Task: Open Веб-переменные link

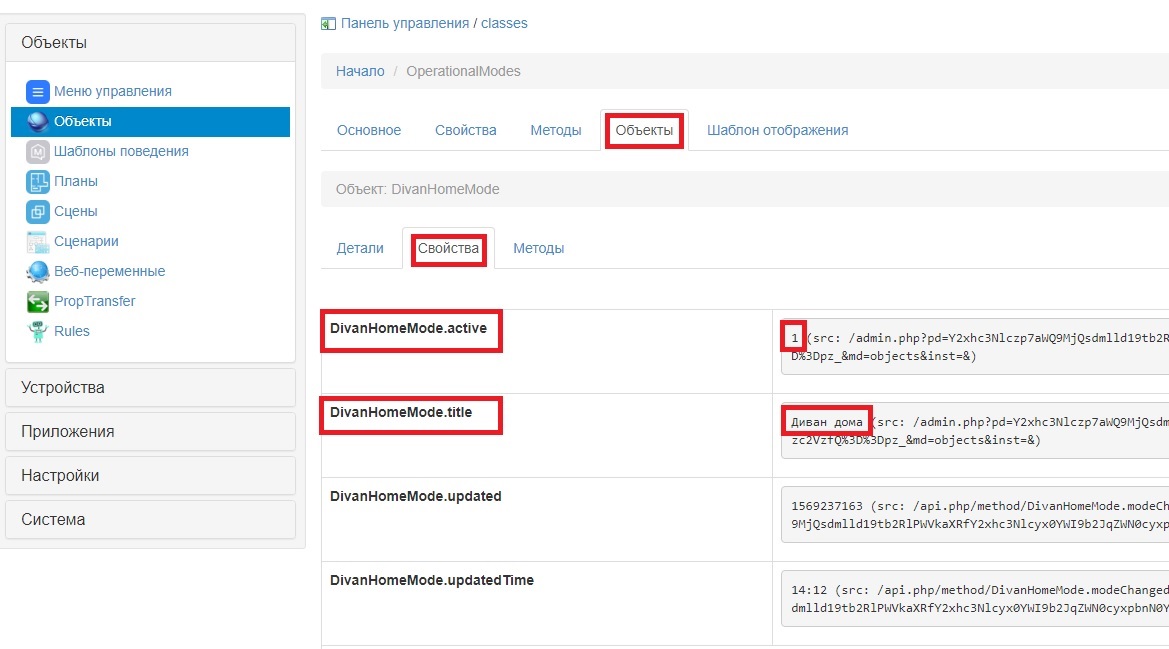Action: [x=110, y=271]
